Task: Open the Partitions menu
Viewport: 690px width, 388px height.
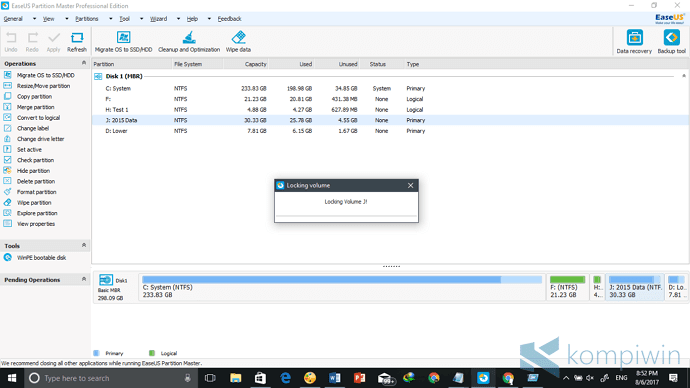Action: (87, 19)
